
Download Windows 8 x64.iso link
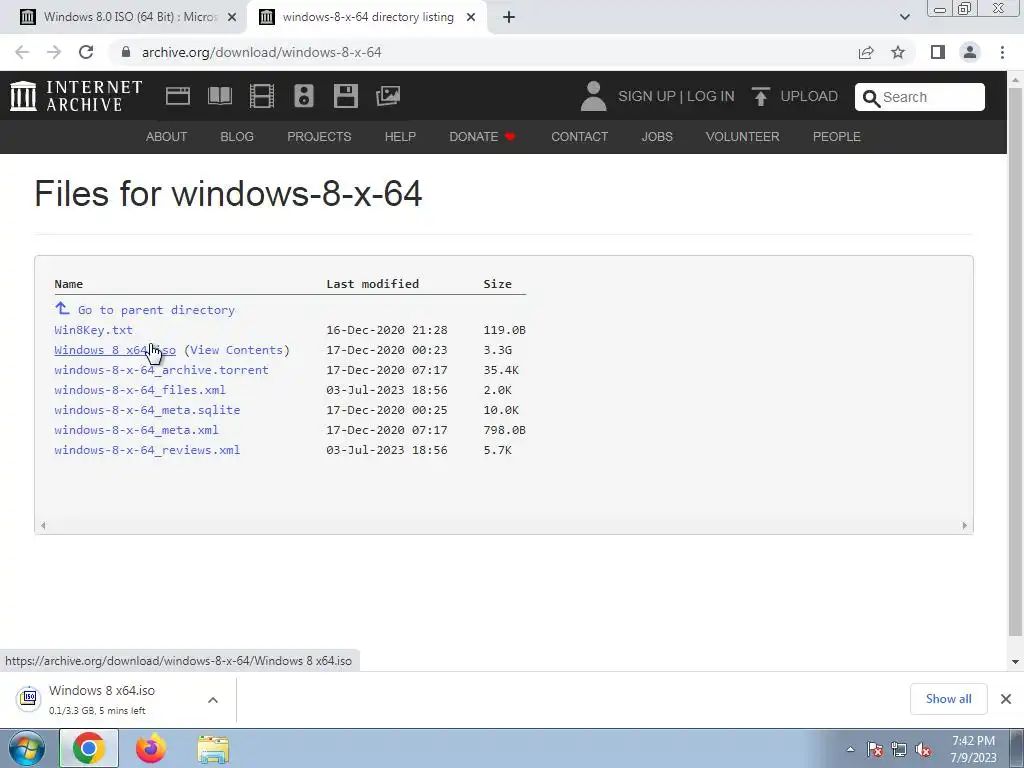coord(115,350)
